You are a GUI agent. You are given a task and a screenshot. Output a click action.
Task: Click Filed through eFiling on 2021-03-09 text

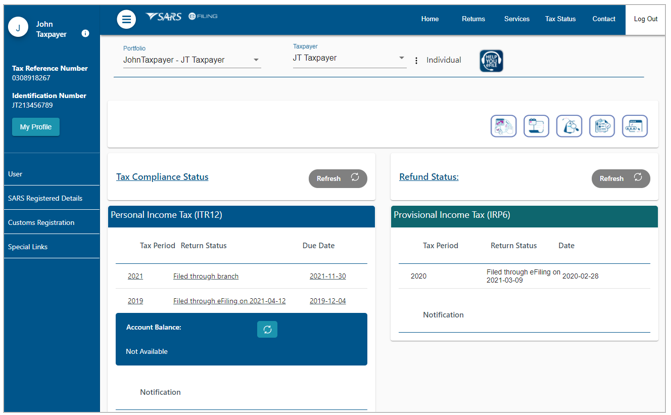click(x=523, y=276)
